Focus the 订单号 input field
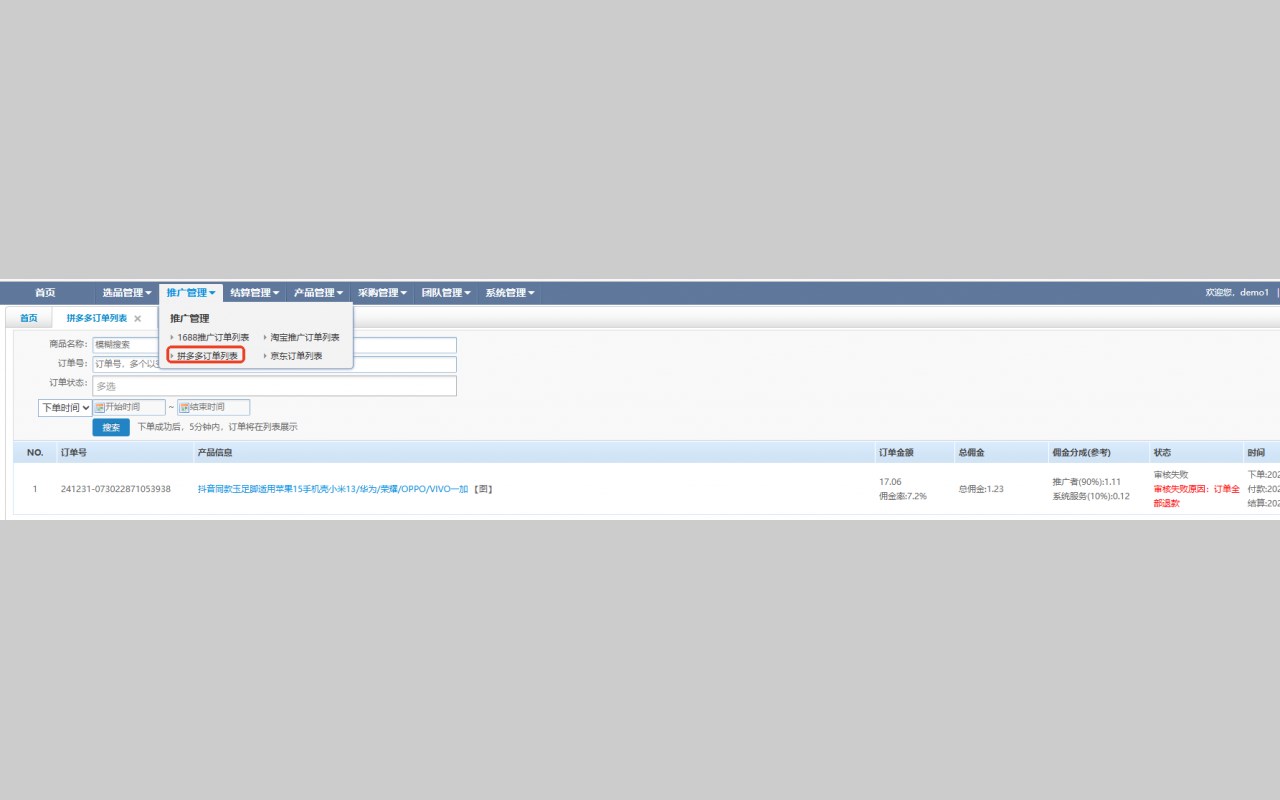 pos(274,364)
